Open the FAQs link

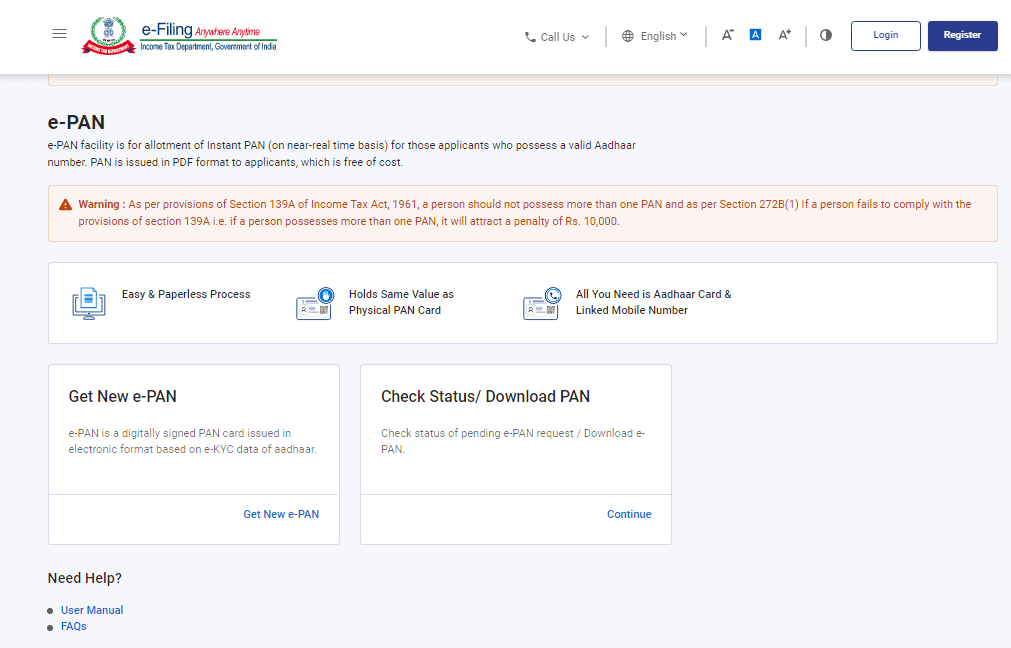(x=74, y=626)
